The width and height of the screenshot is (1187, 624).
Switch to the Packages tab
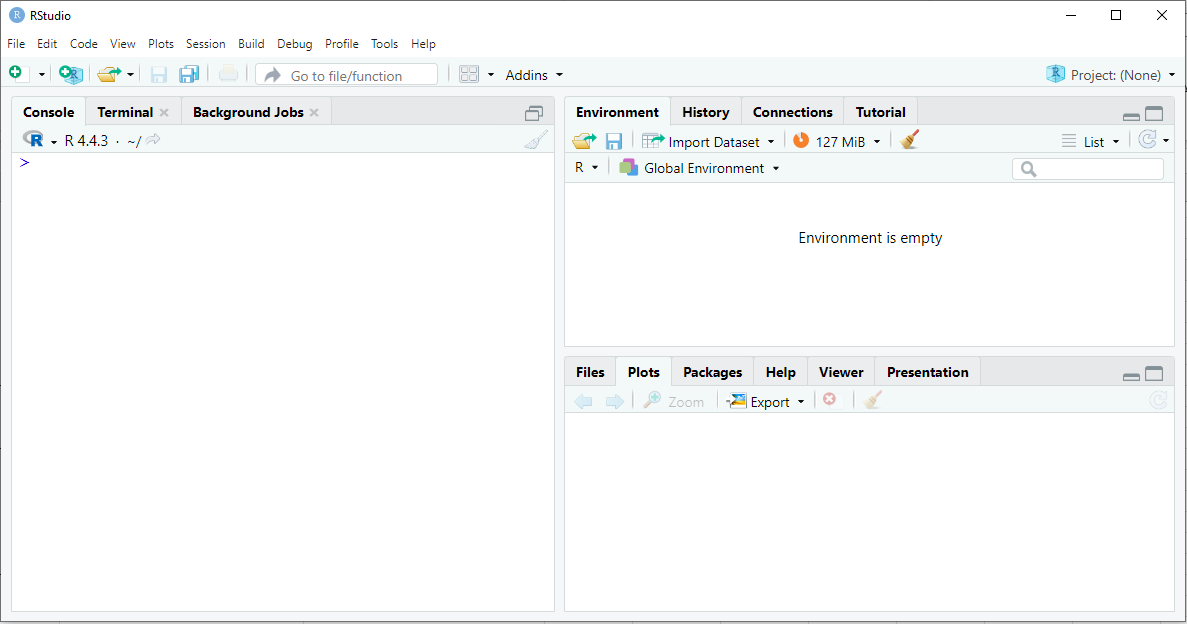click(x=712, y=372)
